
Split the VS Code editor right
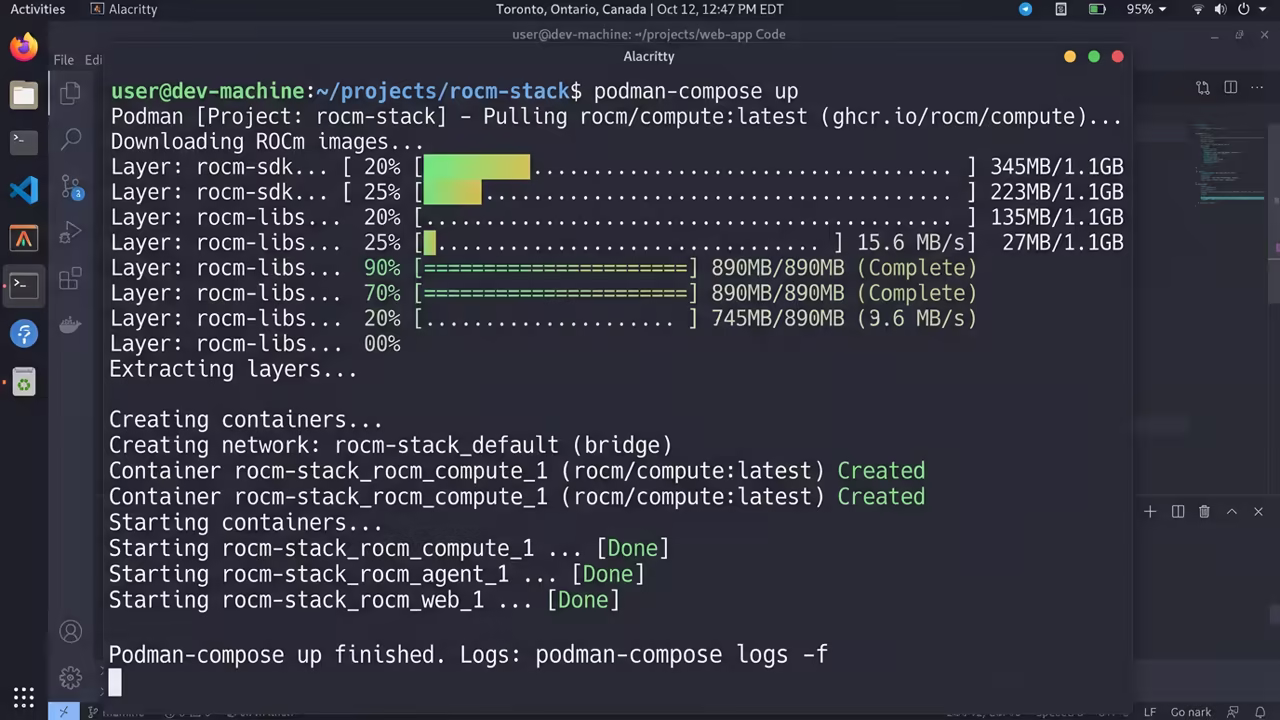point(1231,88)
